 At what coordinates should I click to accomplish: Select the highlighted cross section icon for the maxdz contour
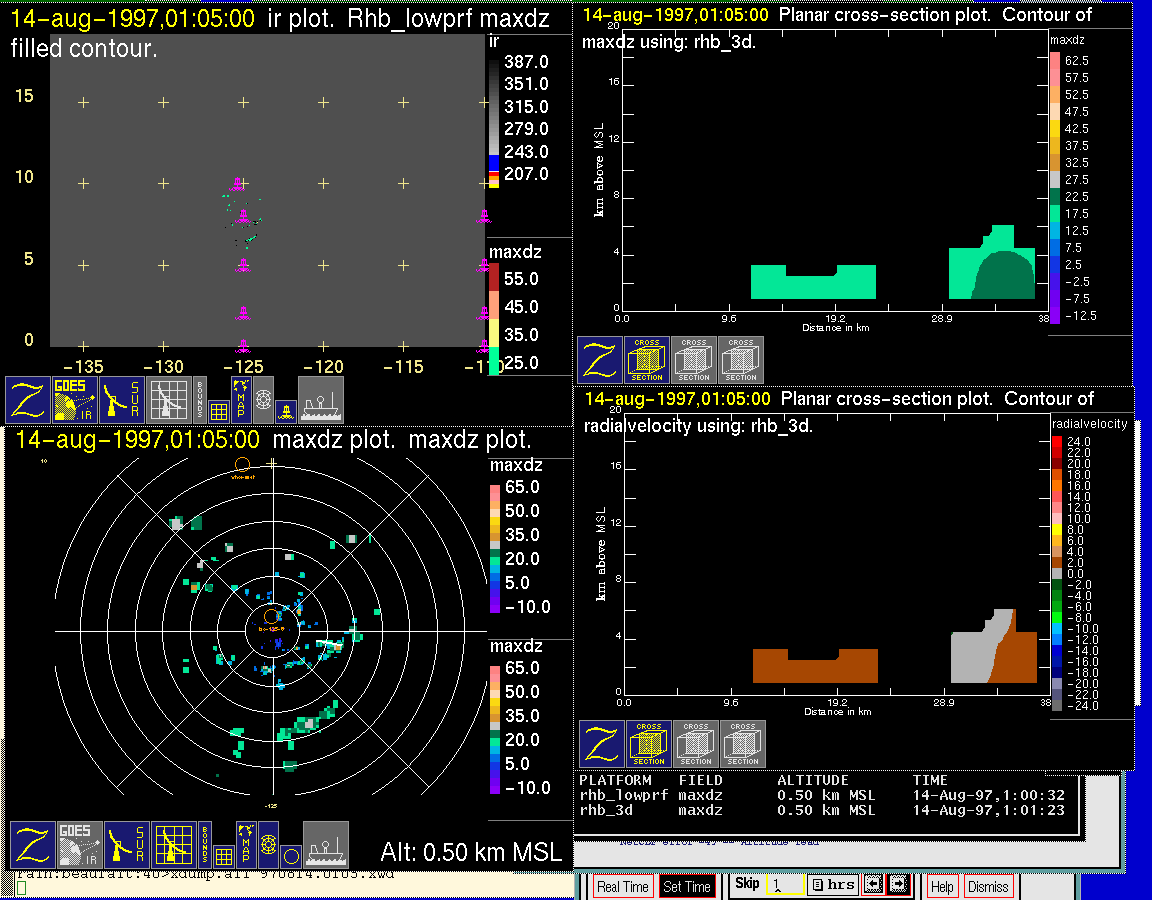[647, 360]
